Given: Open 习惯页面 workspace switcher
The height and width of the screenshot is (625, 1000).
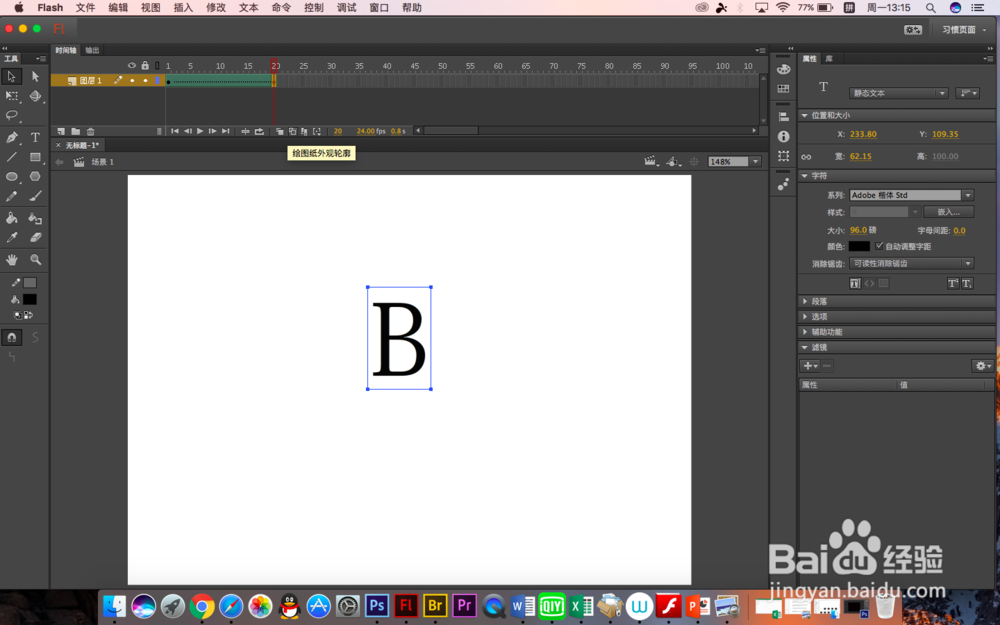Looking at the screenshot, I should click(x=964, y=30).
